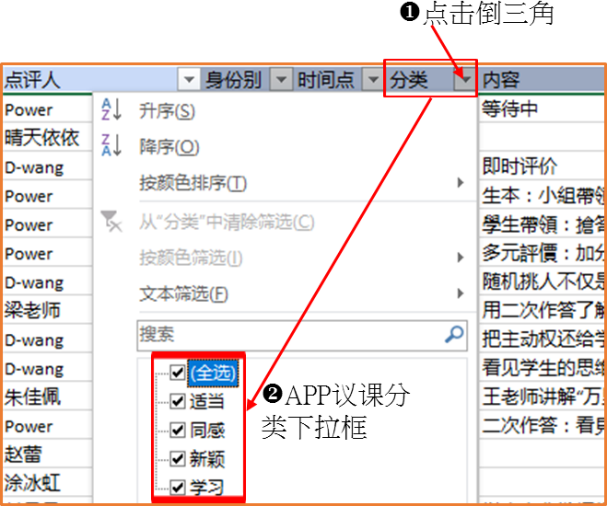Open the 点评人 column filter dropdown
This screenshot has width=607, height=506.
[x=188, y=79]
